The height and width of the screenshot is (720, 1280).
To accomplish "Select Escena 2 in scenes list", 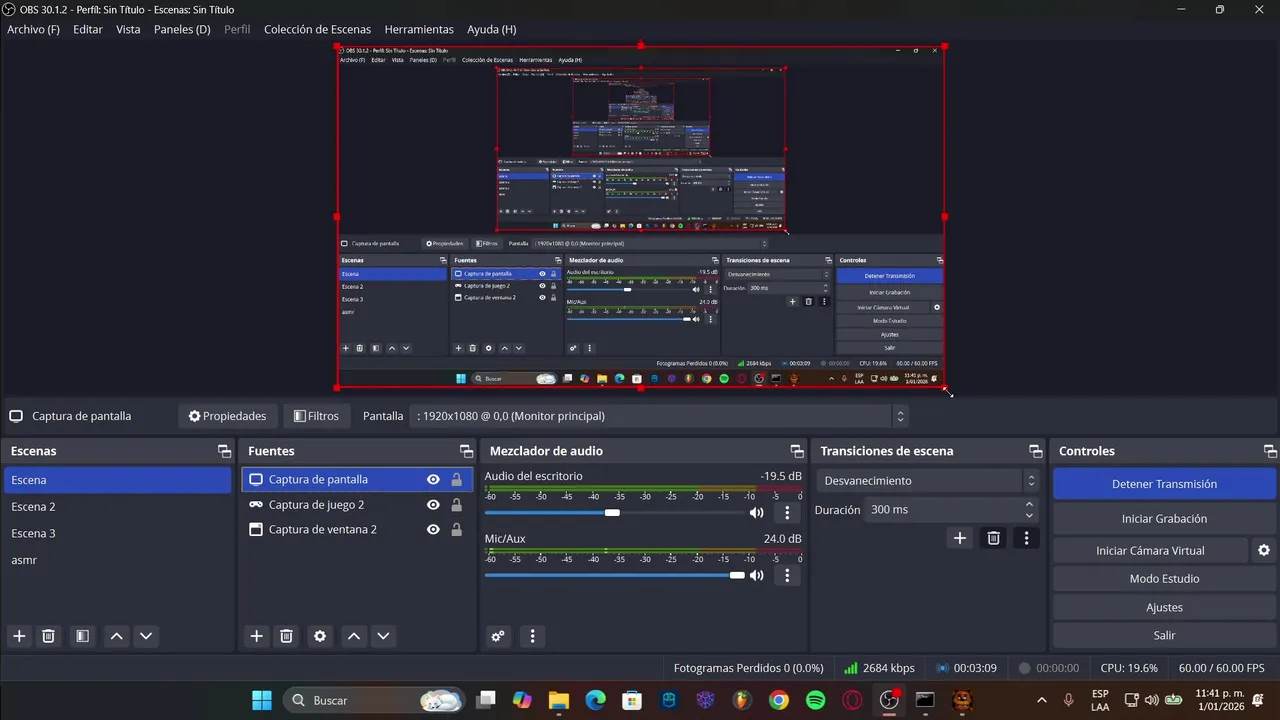I will [118, 507].
